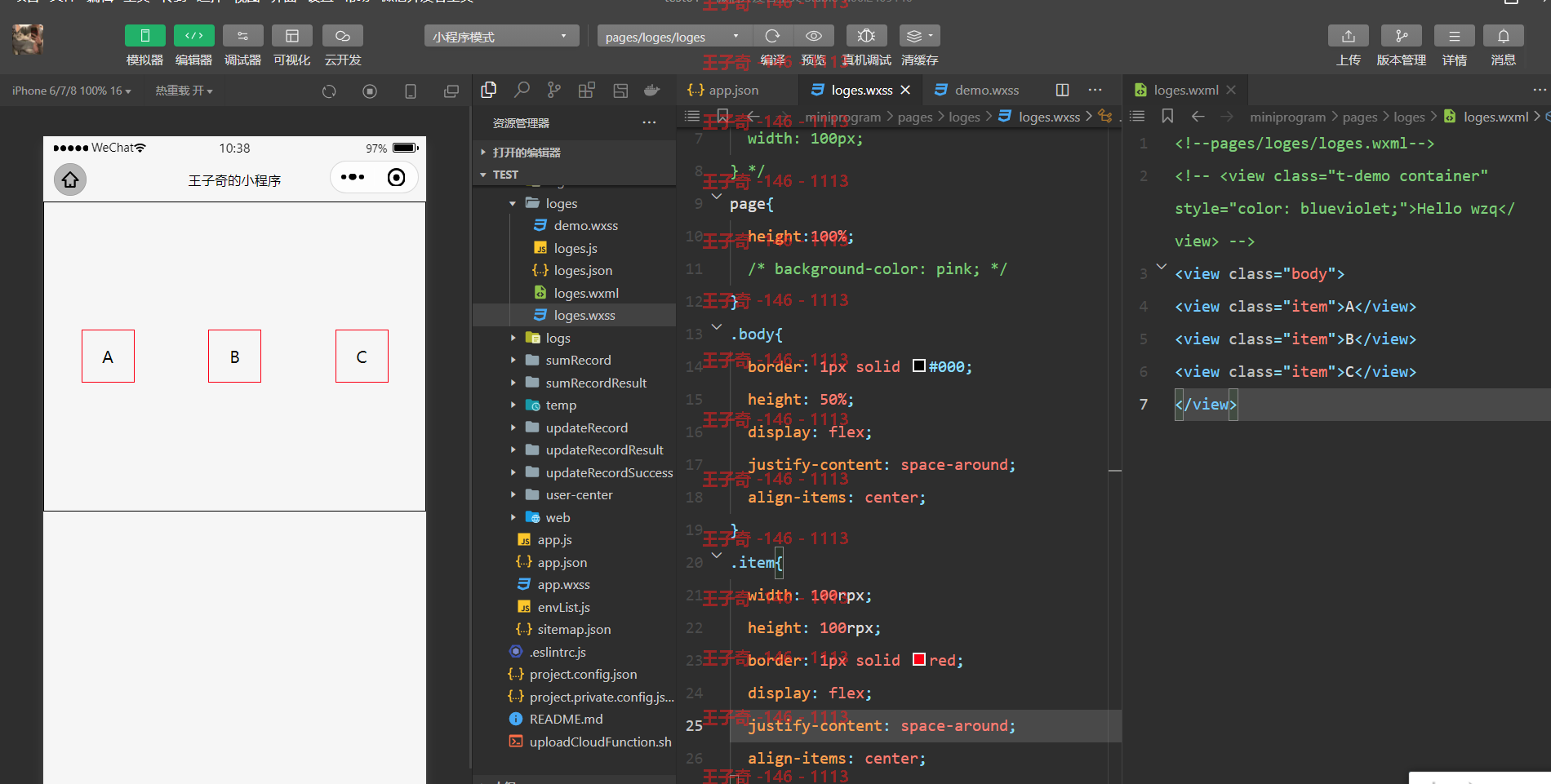Click the compile refresh icon
This screenshot has height=784, width=1551.
[x=772, y=36]
